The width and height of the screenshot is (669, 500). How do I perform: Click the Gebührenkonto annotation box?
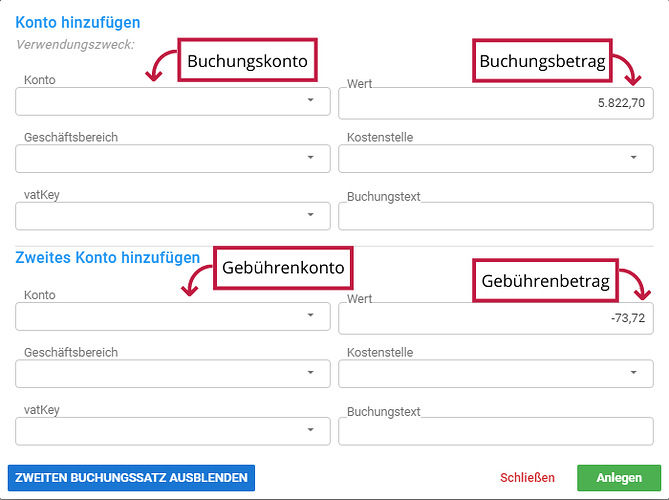coord(283,268)
